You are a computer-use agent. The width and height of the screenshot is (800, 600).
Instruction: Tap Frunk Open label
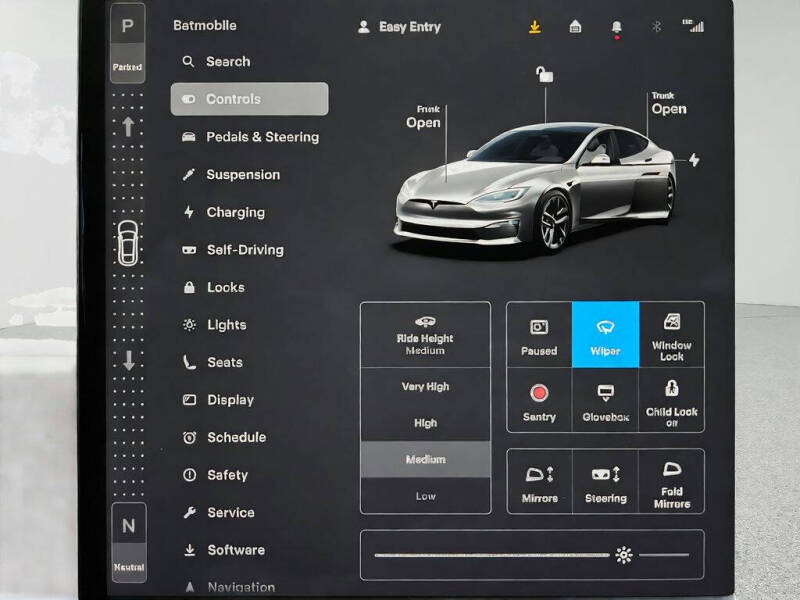pyautogui.click(x=423, y=117)
